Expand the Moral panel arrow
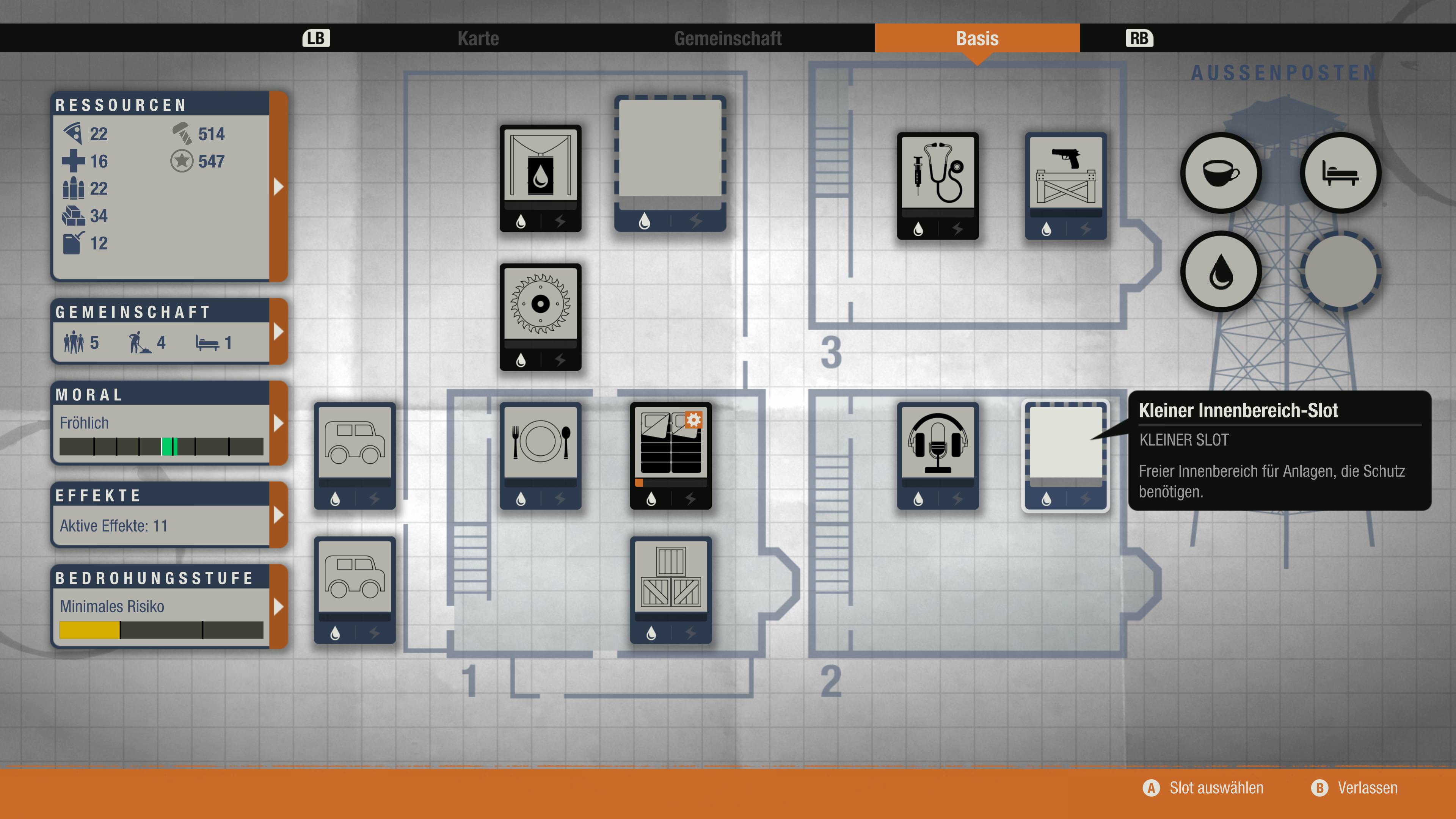The height and width of the screenshot is (819, 1456). click(279, 423)
